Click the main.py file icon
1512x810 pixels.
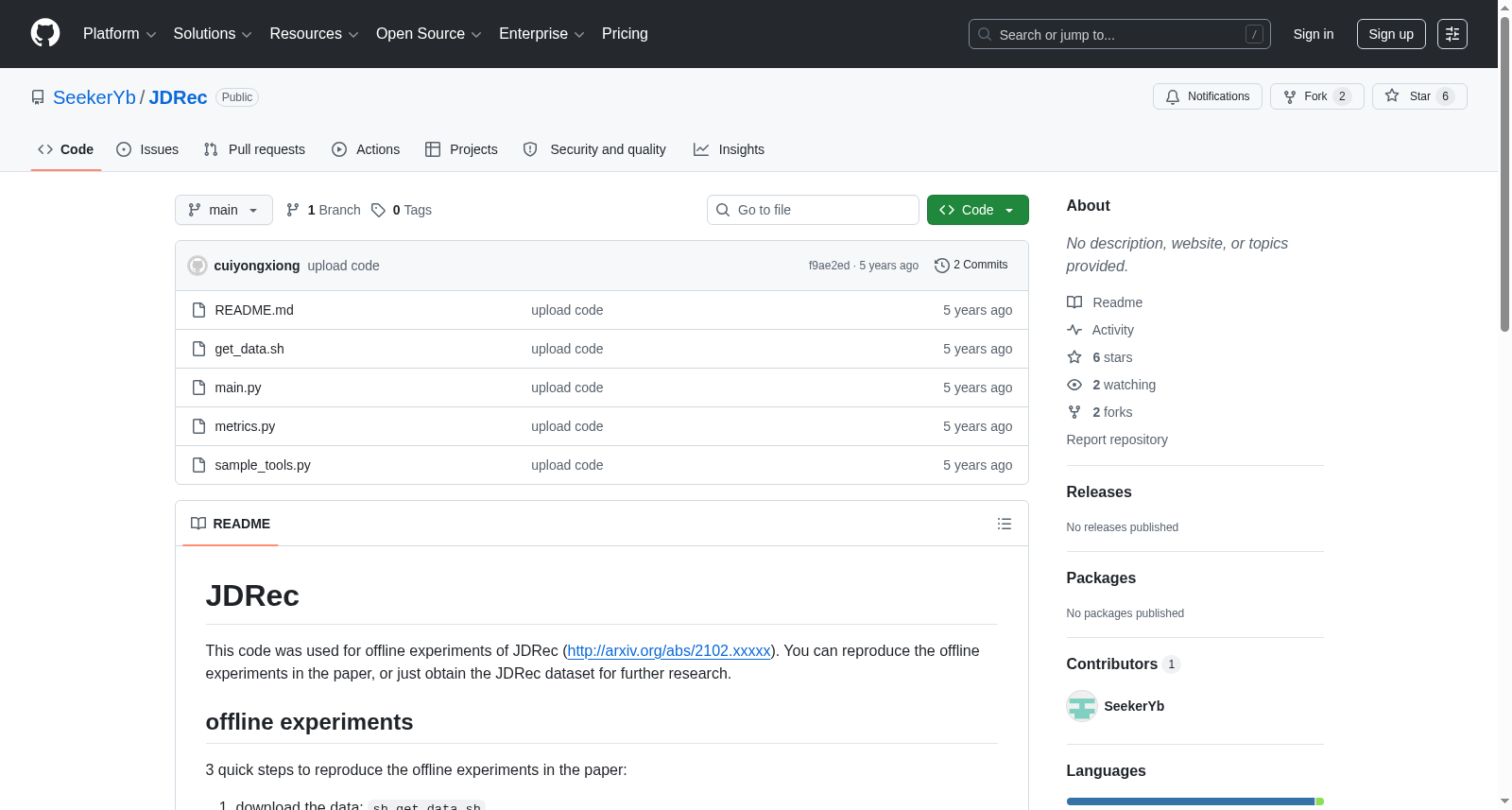click(x=198, y=388)
